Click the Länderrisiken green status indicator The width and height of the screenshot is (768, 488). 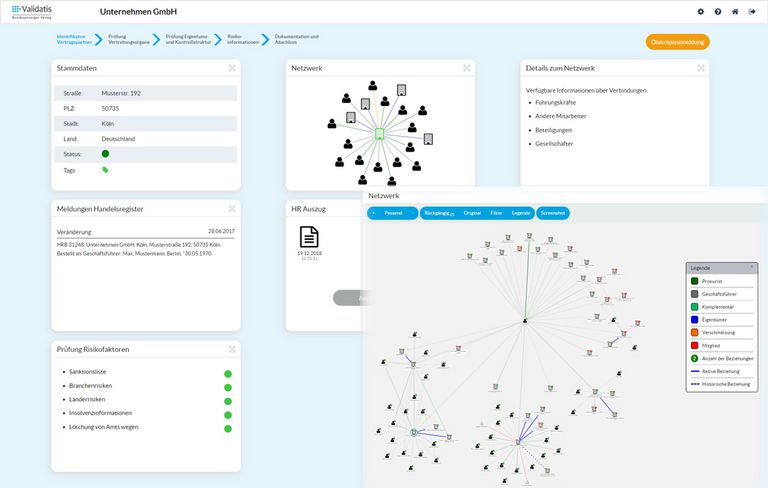[x=228, y=401]
